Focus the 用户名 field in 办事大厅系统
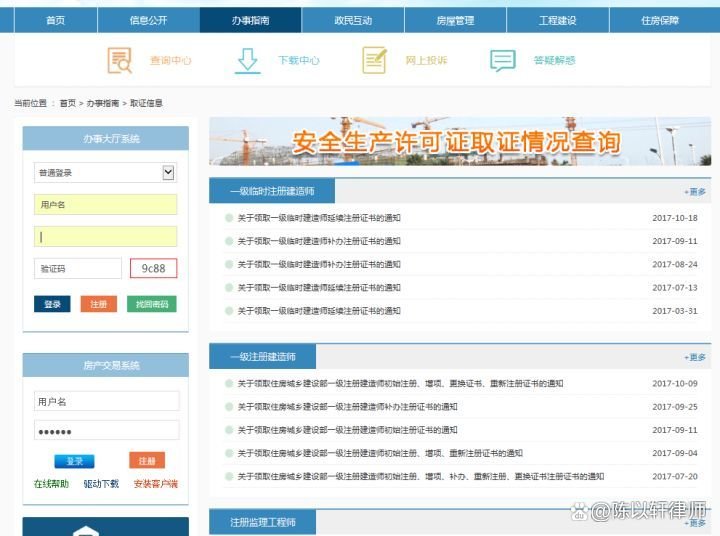 tap(105, 204)
